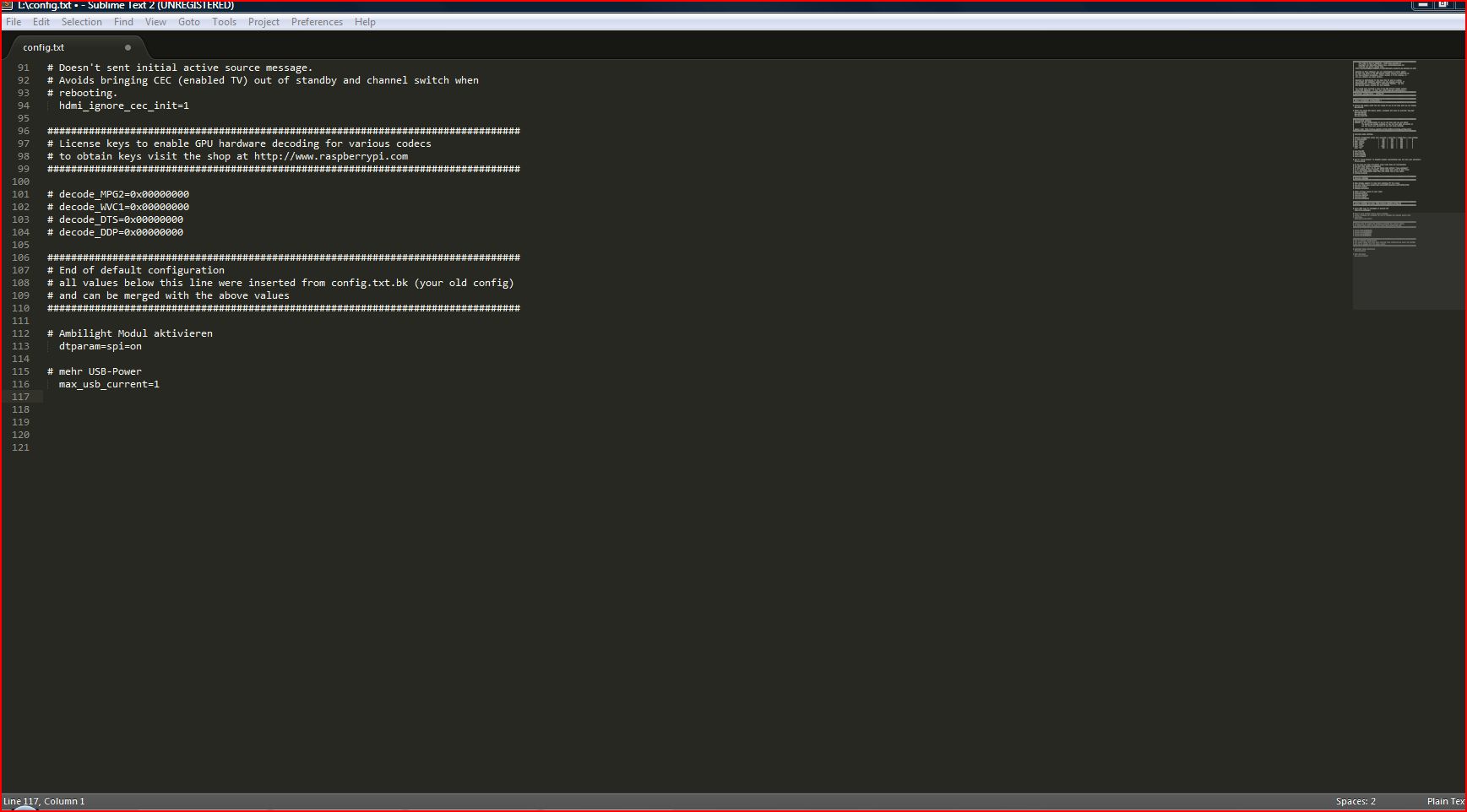Screen dimensions: 1467x812
Task: Open the Goto menu
Action: tap(189, 22)
